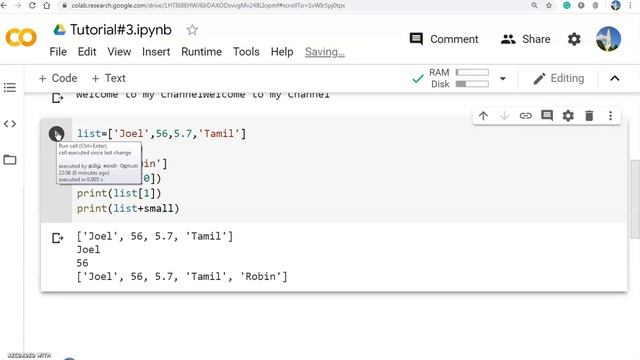The height and width of the screenshot is (360, 640).
Task: Reload the page in the browser
Action: coord(32,5)
